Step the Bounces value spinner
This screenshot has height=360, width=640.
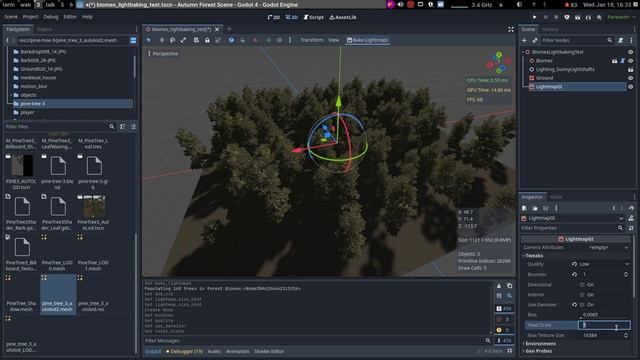coord(626,275)
